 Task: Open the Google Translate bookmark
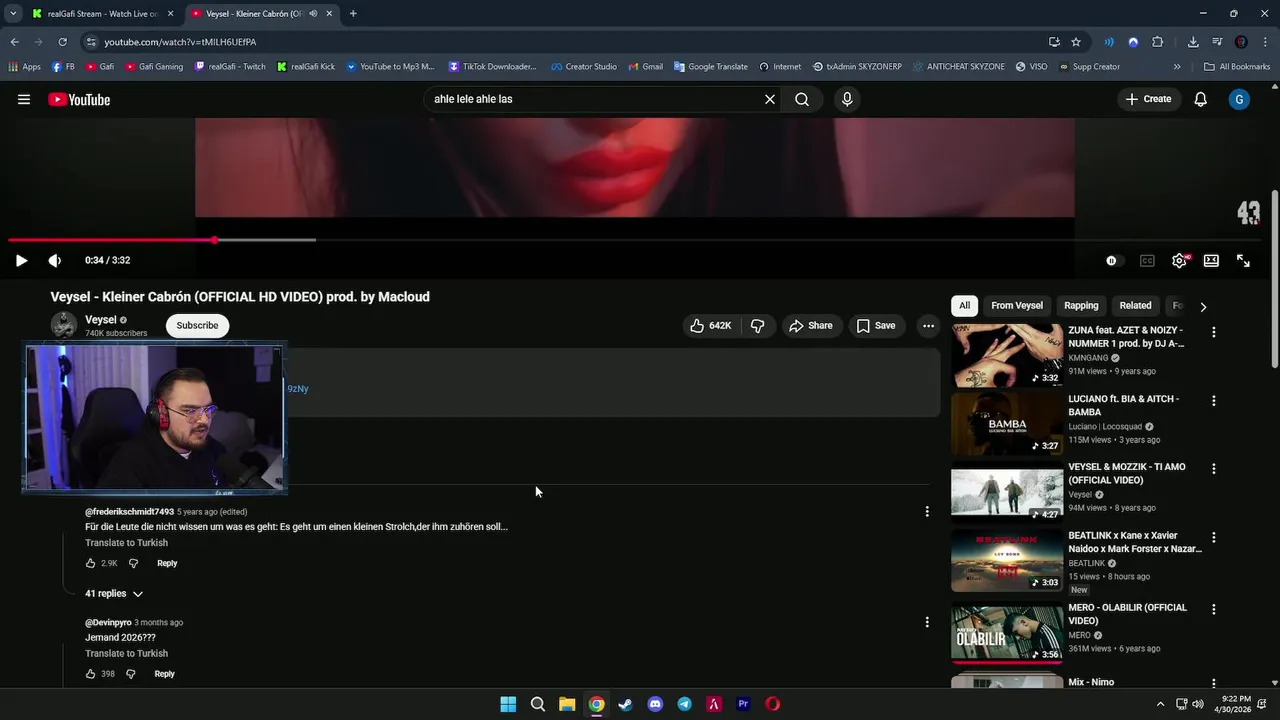pos(711,67)
